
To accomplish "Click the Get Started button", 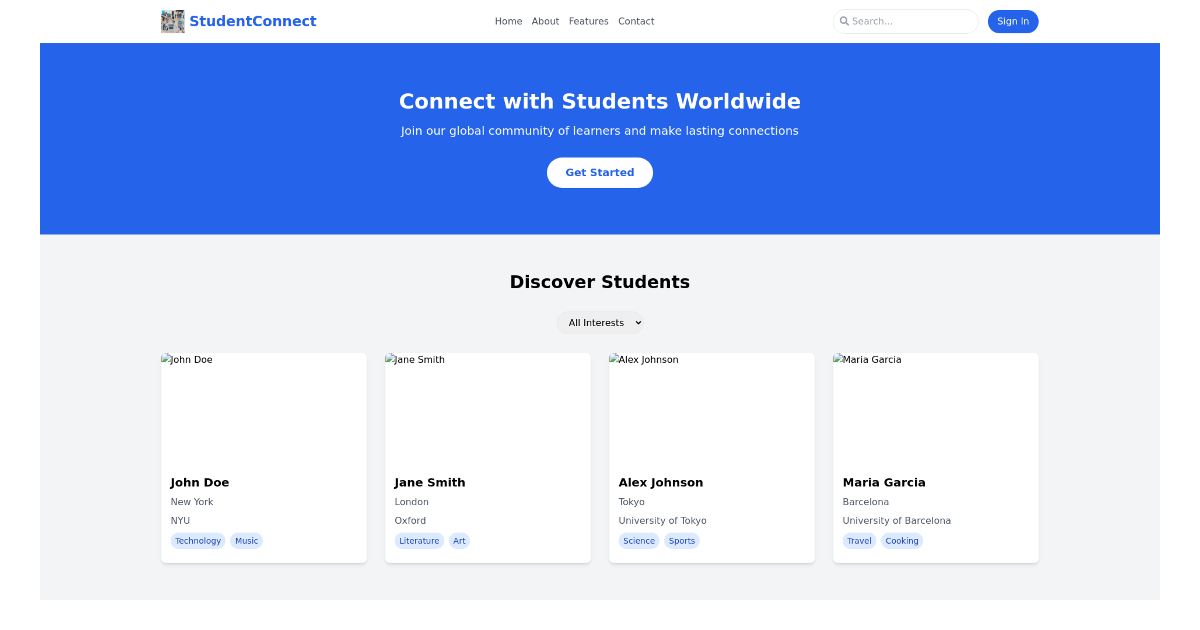I will (599, 172).
